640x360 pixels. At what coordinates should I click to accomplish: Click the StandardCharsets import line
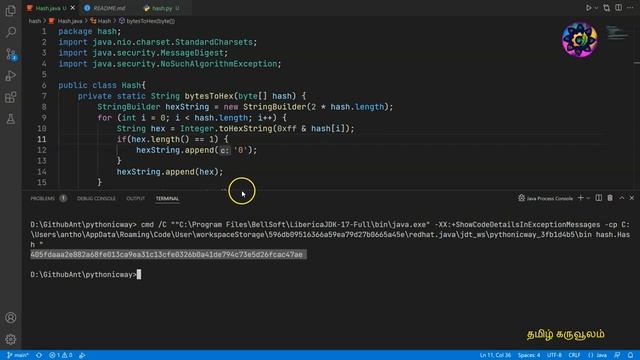[x=158, y=42]
